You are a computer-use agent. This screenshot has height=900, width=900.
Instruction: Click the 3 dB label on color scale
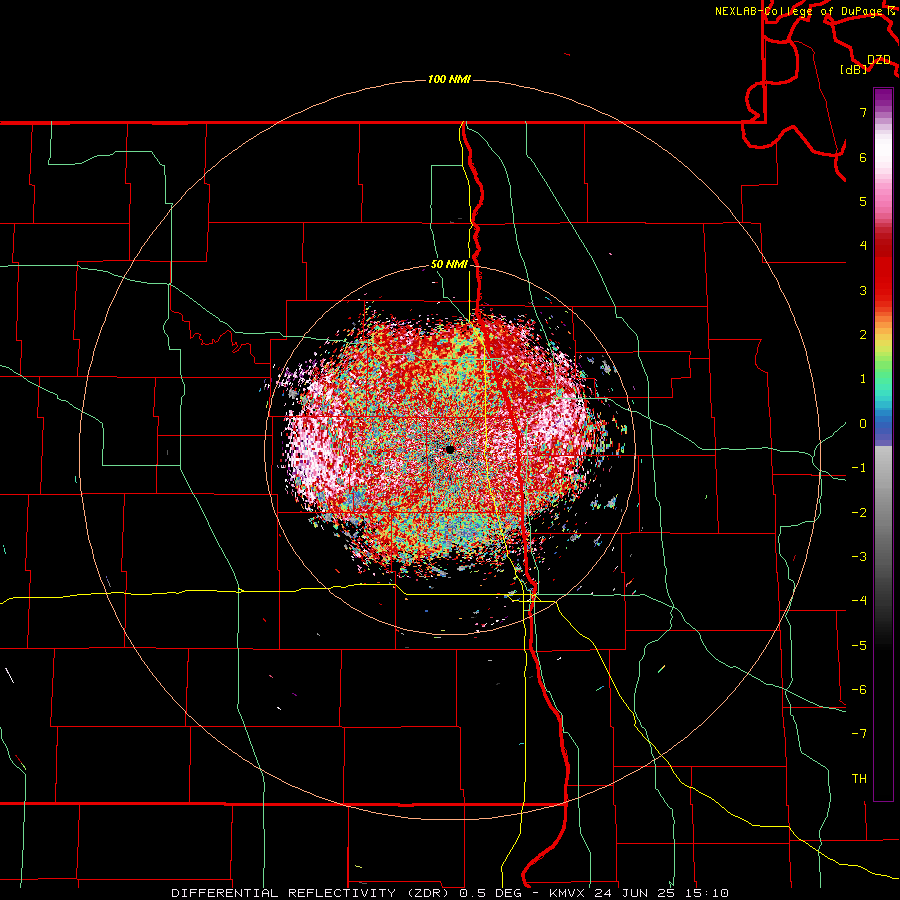863,290
